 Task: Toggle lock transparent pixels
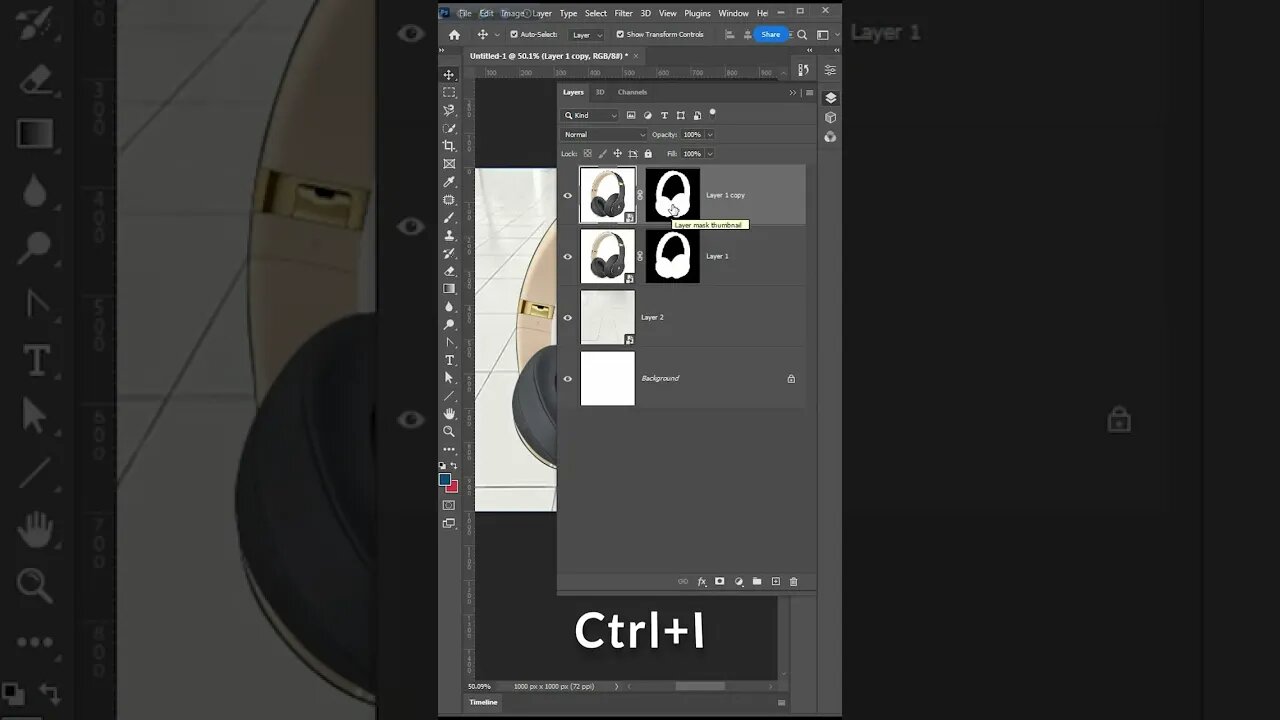coord(587,154)
